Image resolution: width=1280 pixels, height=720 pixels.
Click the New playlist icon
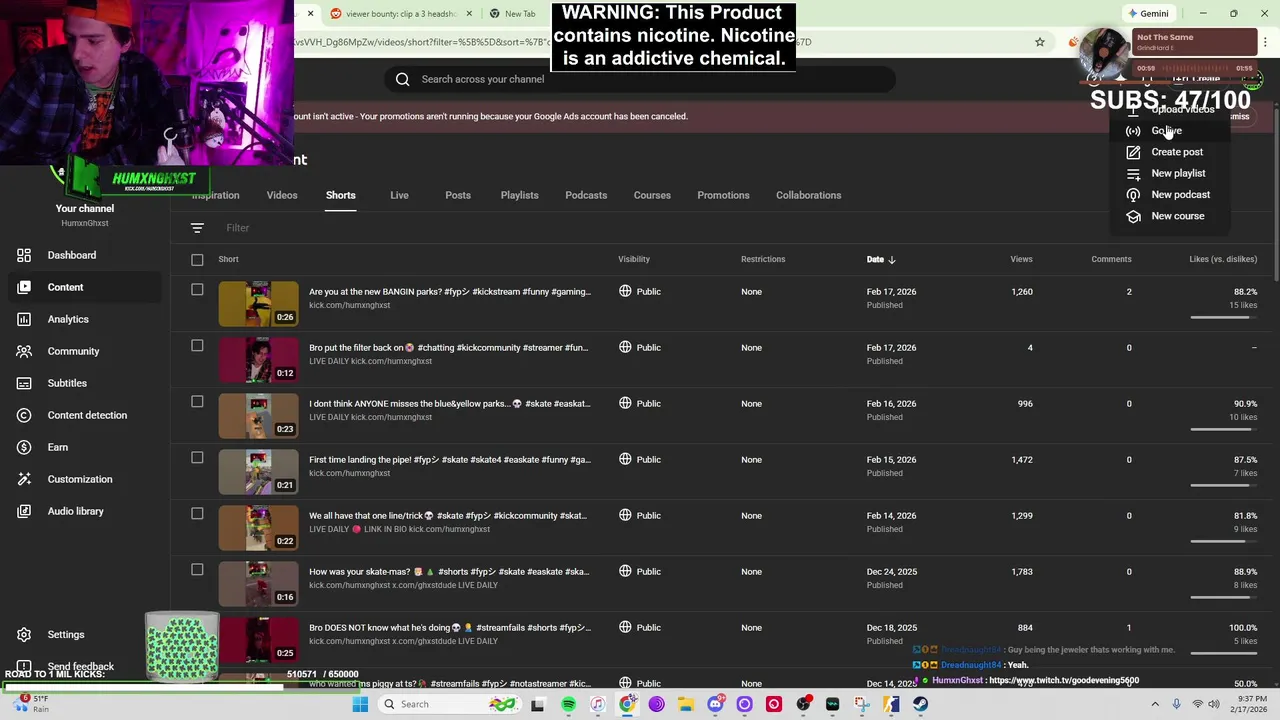coord(1133,173)
